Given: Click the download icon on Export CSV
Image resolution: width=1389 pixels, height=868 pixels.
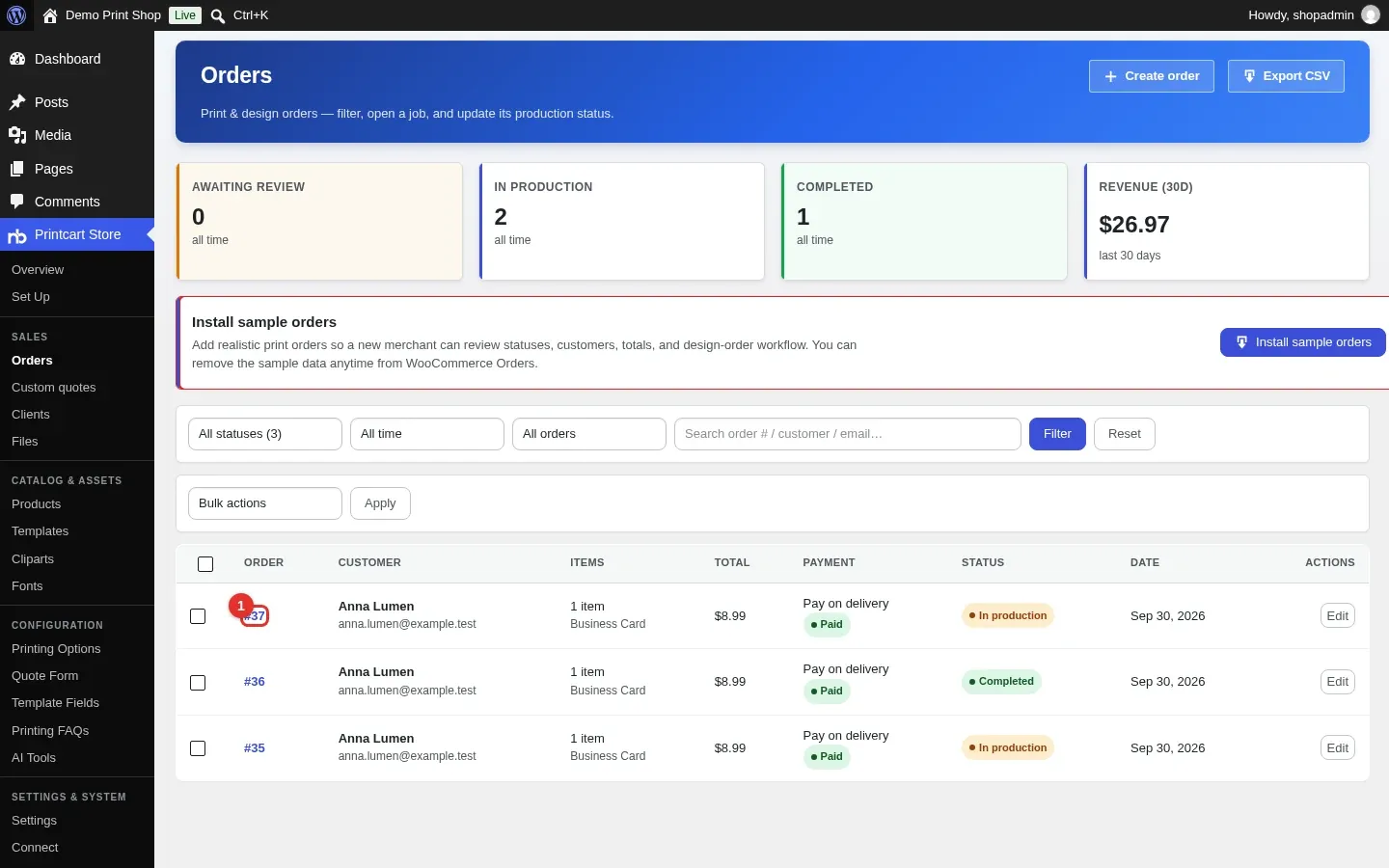Looking at the screenshot, I should point(1249,76).
